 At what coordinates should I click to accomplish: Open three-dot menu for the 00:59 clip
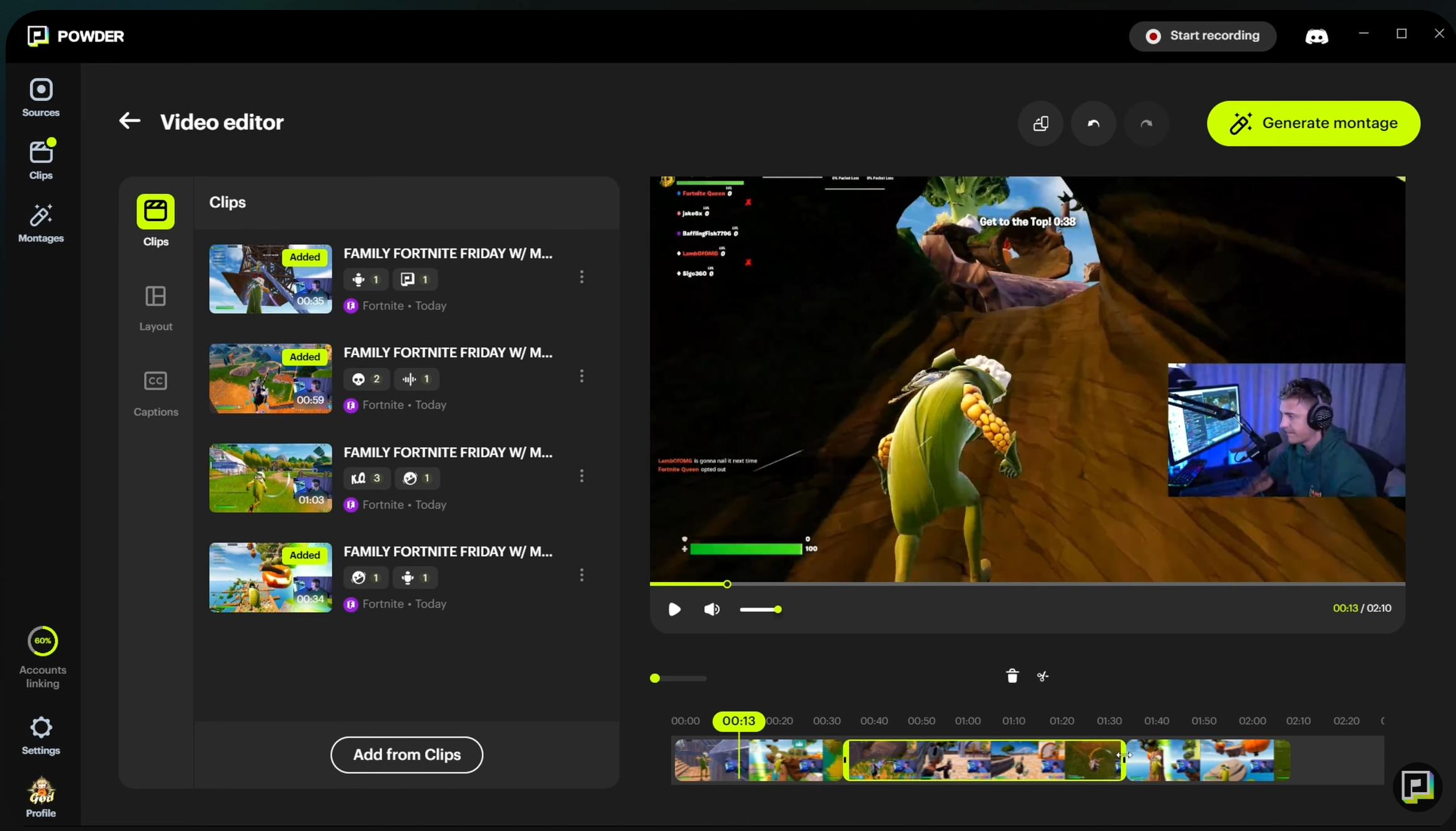[x=582, y=376]
